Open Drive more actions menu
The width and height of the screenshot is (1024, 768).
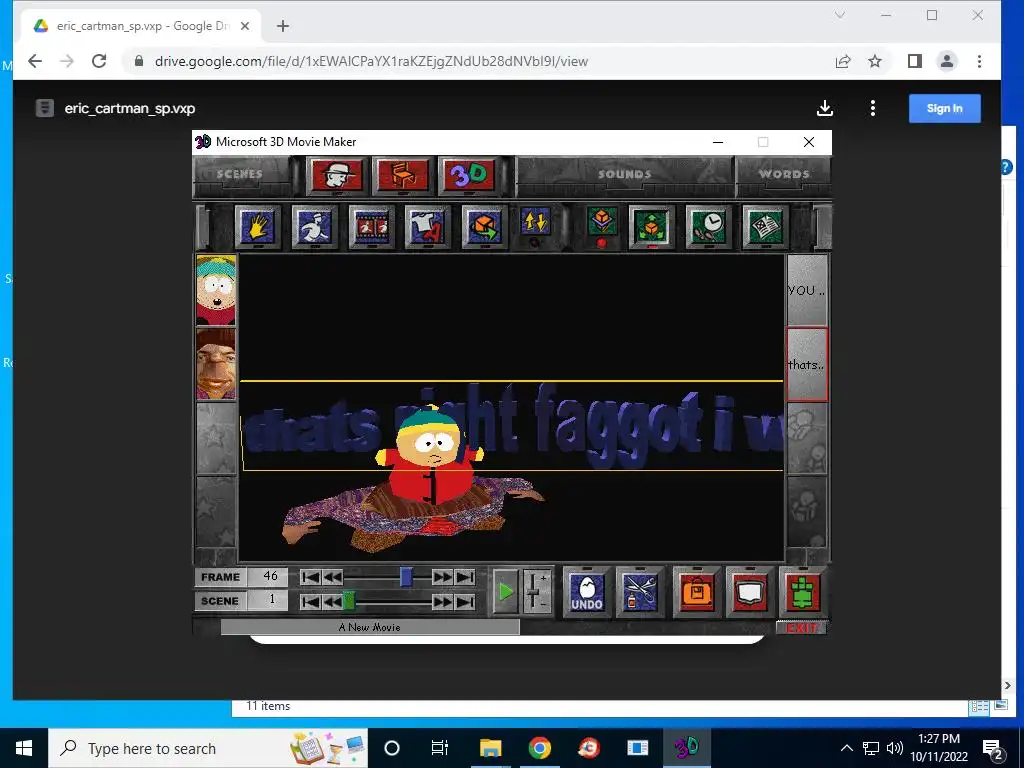[872, 108]
